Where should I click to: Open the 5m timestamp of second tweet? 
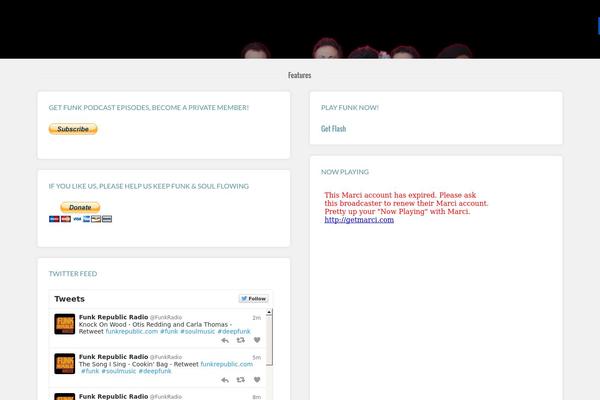click(256, 358)
